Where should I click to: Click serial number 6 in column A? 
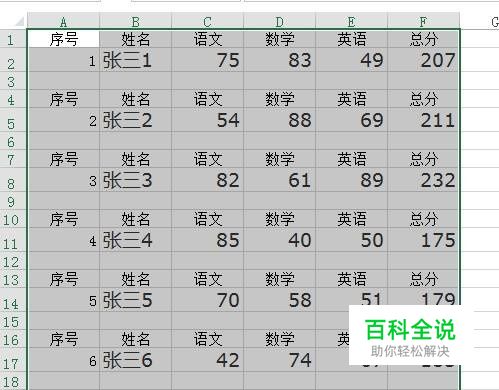63,360
